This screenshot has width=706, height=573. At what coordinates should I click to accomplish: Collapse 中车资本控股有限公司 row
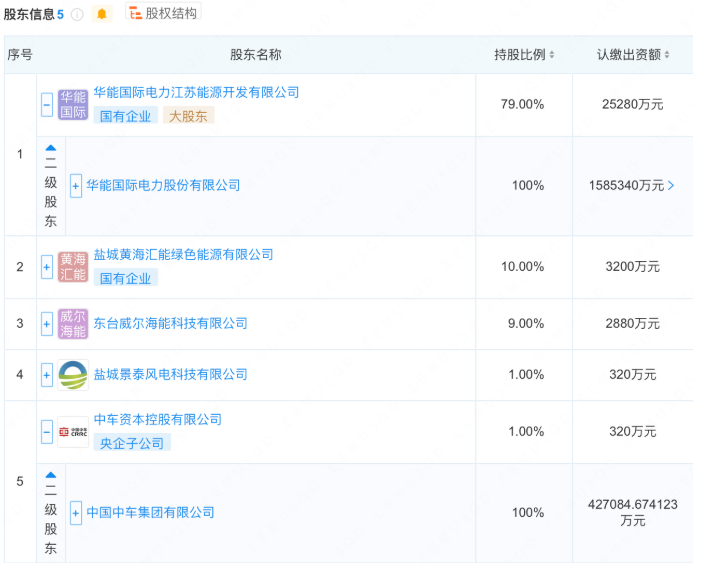tap(47, 431)
